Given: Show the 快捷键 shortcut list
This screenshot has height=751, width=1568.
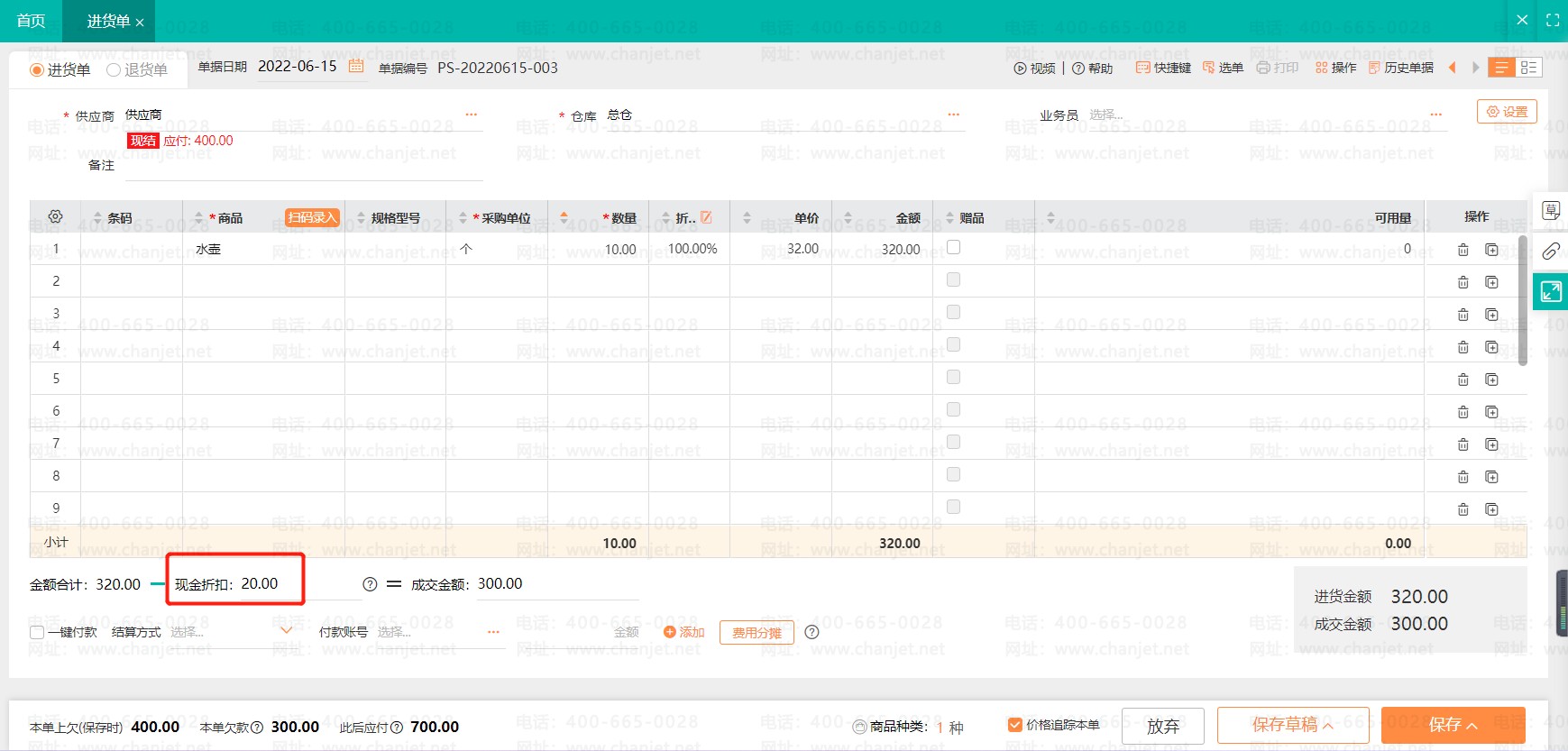Looking at the screenshot, I should tap(1163, 68).
